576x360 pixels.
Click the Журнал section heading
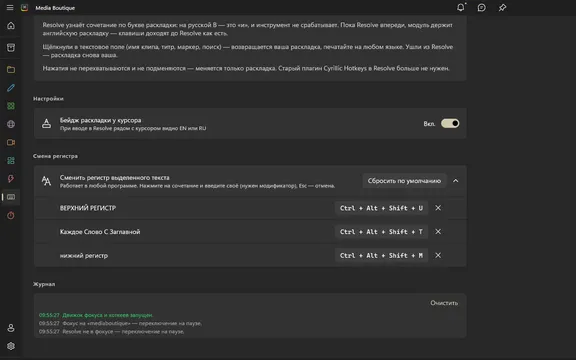point(44,284)
